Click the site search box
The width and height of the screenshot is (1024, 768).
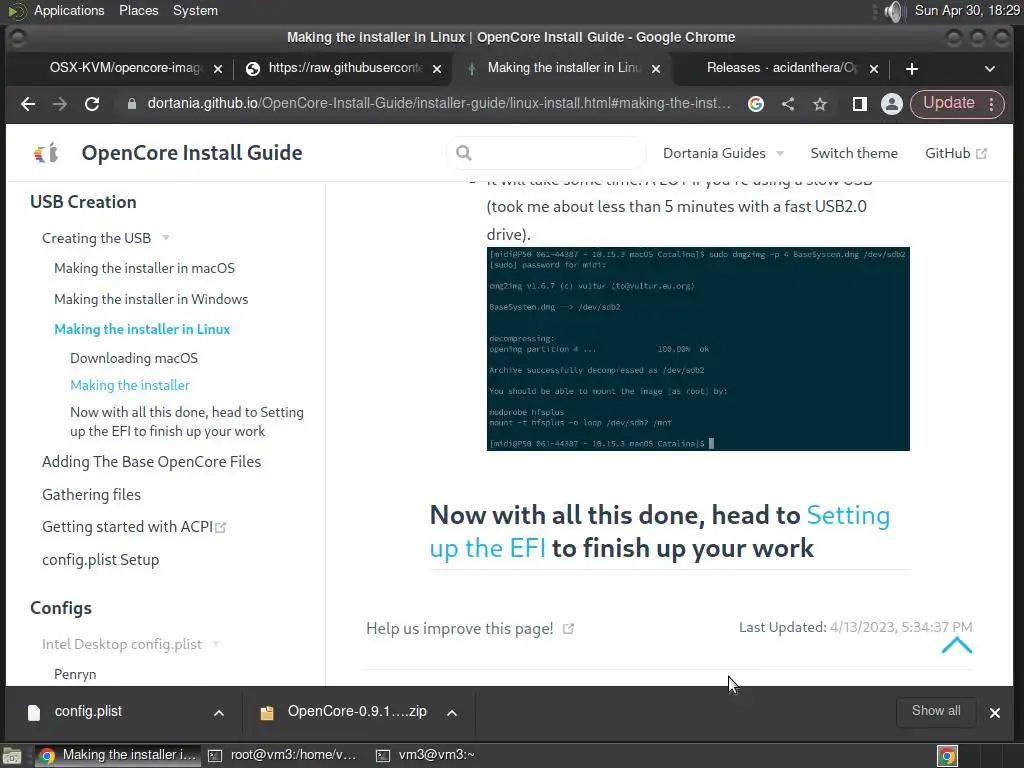coord(546,153)
